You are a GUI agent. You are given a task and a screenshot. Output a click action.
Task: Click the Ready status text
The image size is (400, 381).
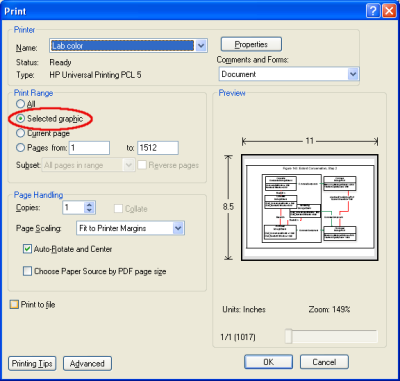[60, 63]
